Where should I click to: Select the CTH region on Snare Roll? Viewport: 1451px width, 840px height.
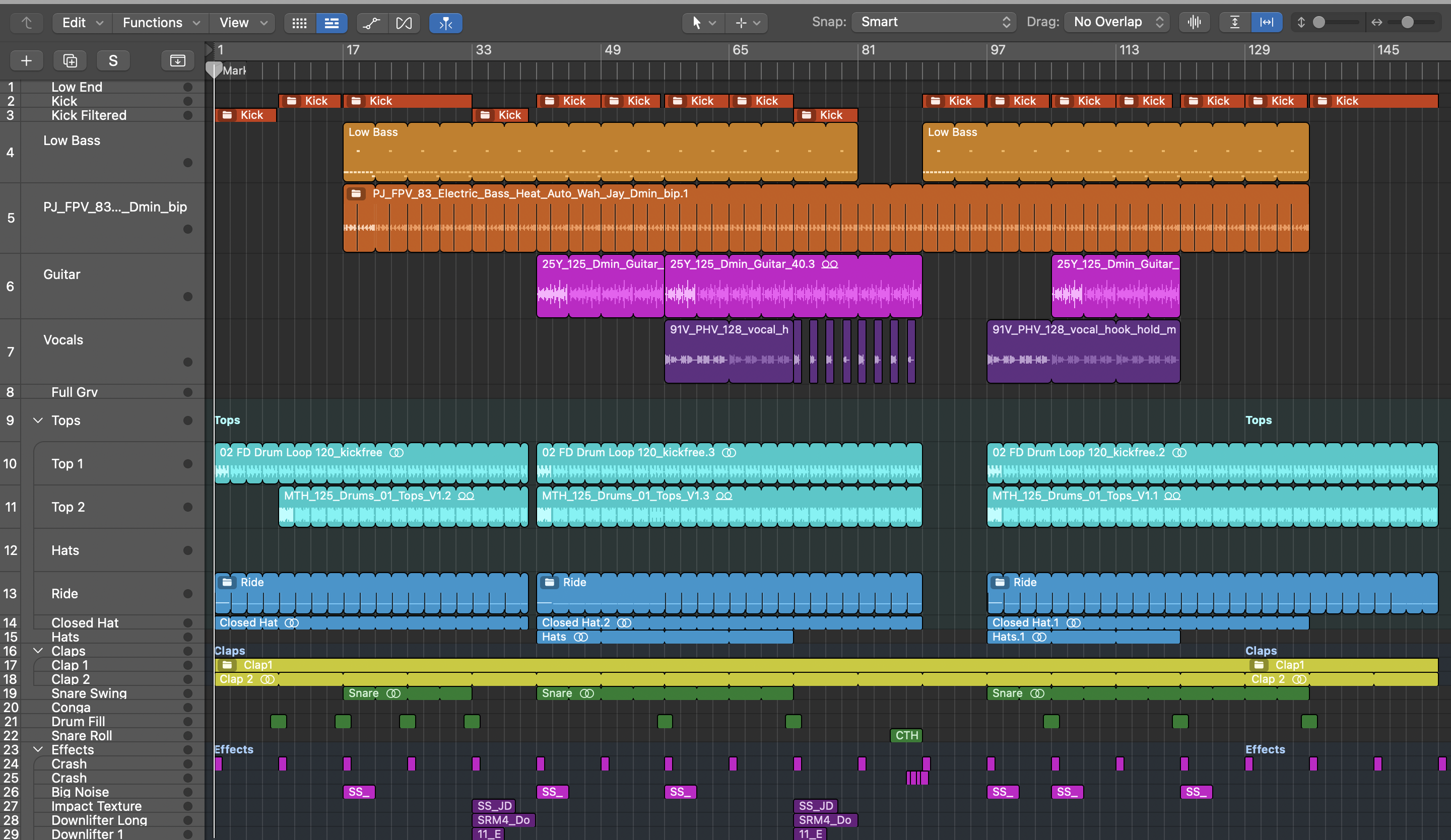906,735
